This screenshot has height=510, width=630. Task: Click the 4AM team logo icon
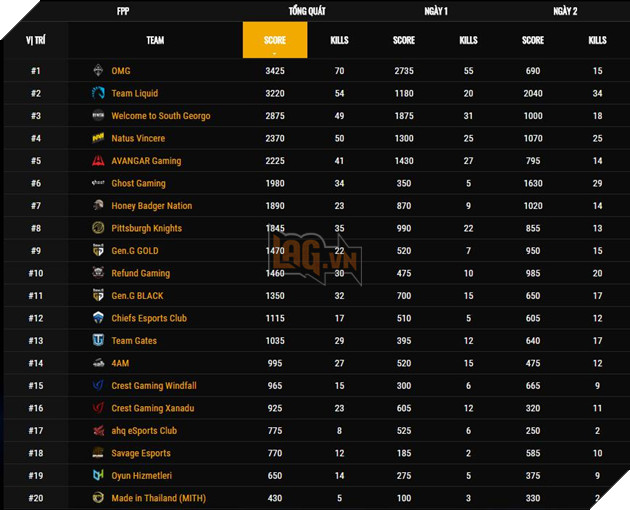(x=98, y=363)
